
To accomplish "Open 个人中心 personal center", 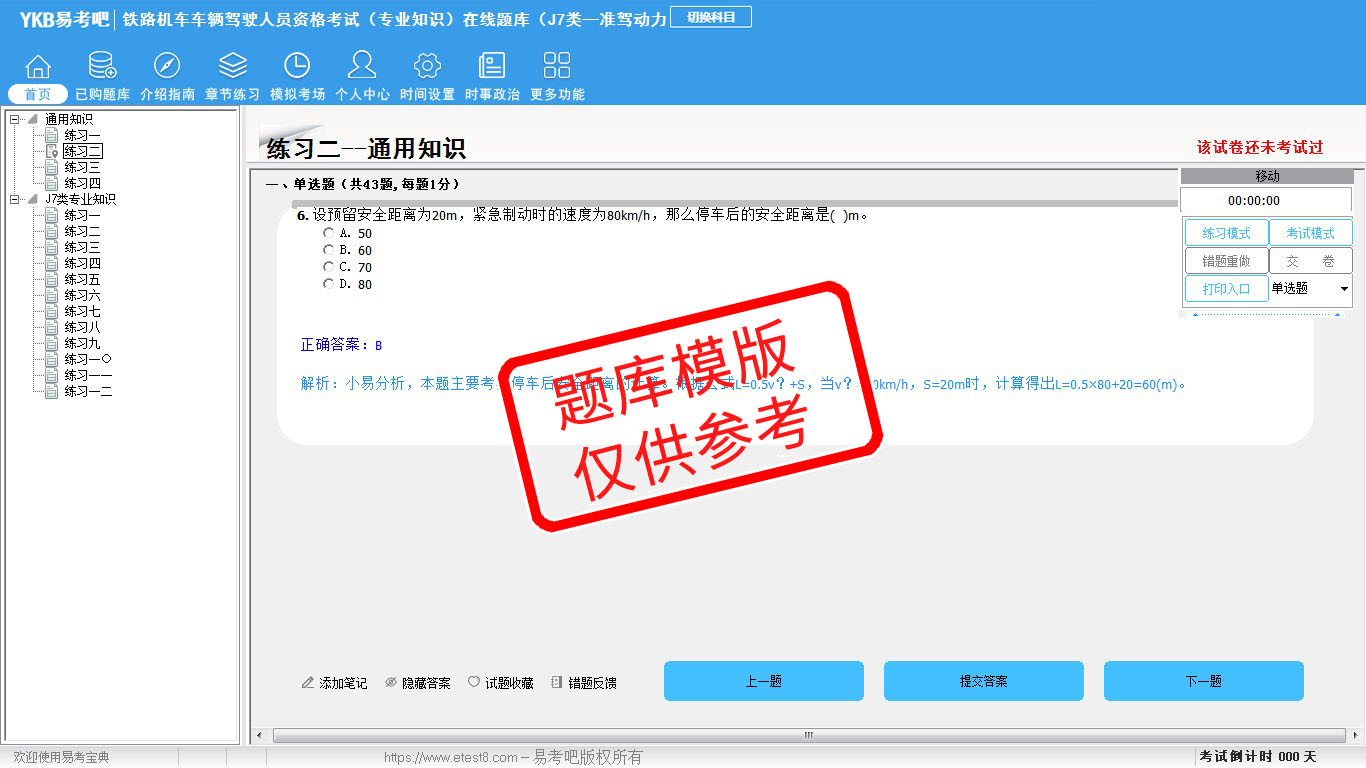I will tap(362, 66).
